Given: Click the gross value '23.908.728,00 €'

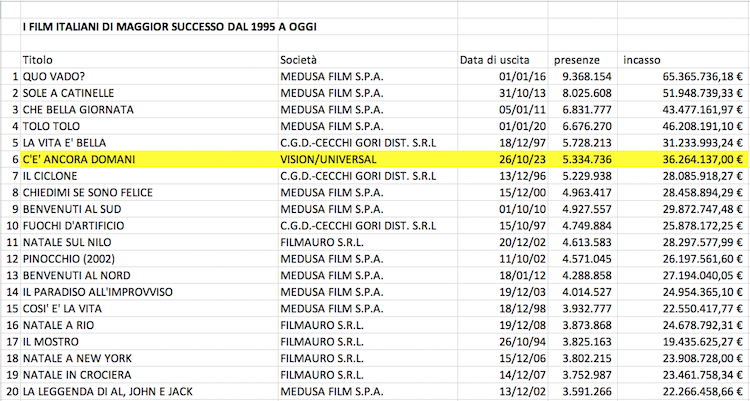Looking at the screenshot, I should click(703, 358).
